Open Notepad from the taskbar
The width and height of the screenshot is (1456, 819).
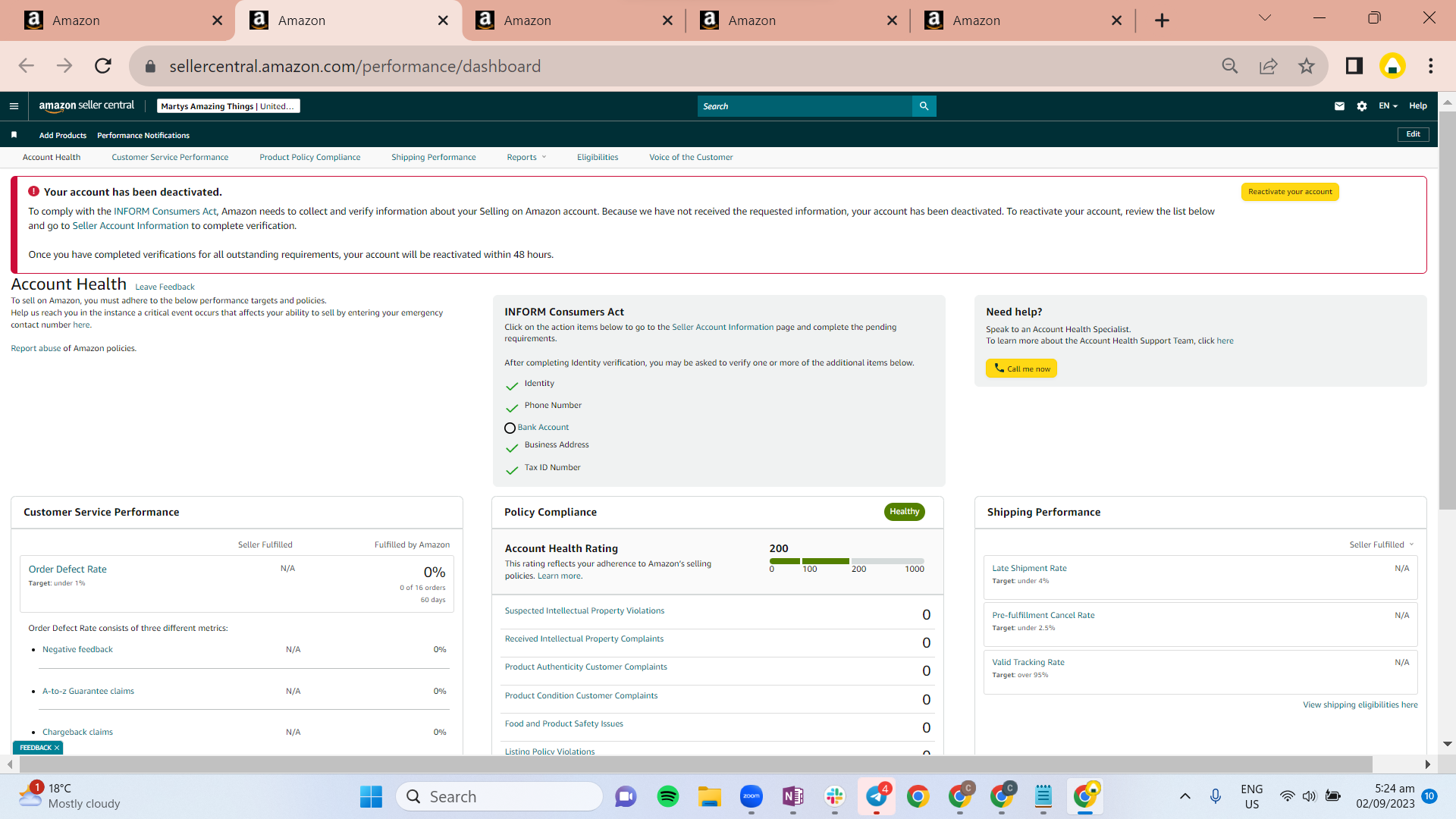click(x=1043, y=796)
